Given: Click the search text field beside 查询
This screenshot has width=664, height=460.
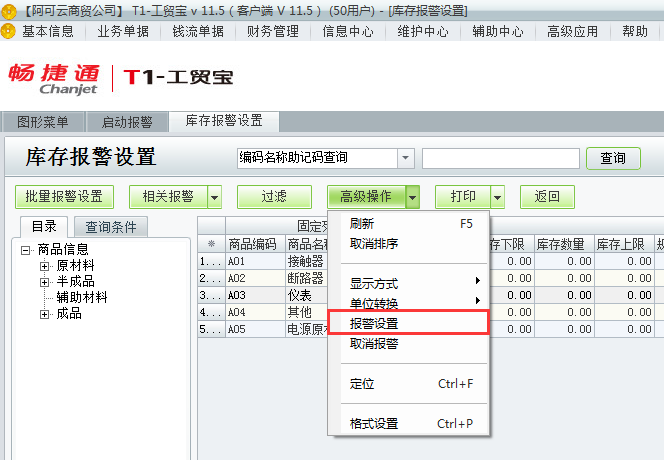Looking at the screenshot, I should [501, 158].
